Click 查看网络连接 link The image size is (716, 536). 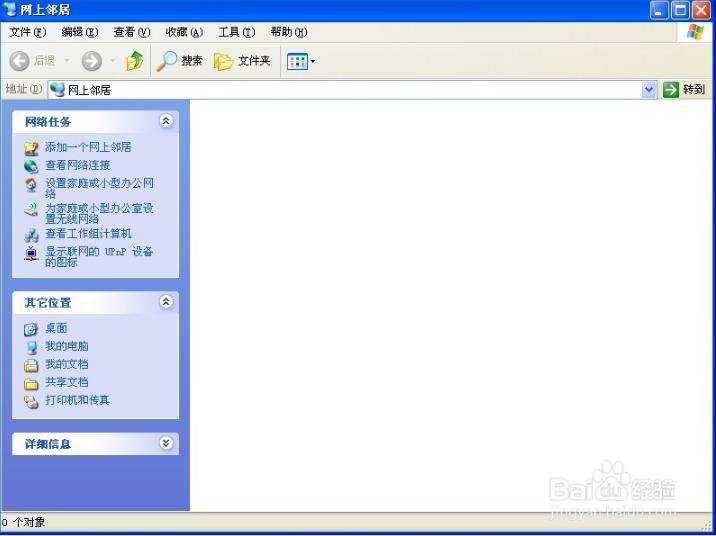[77, 165]
